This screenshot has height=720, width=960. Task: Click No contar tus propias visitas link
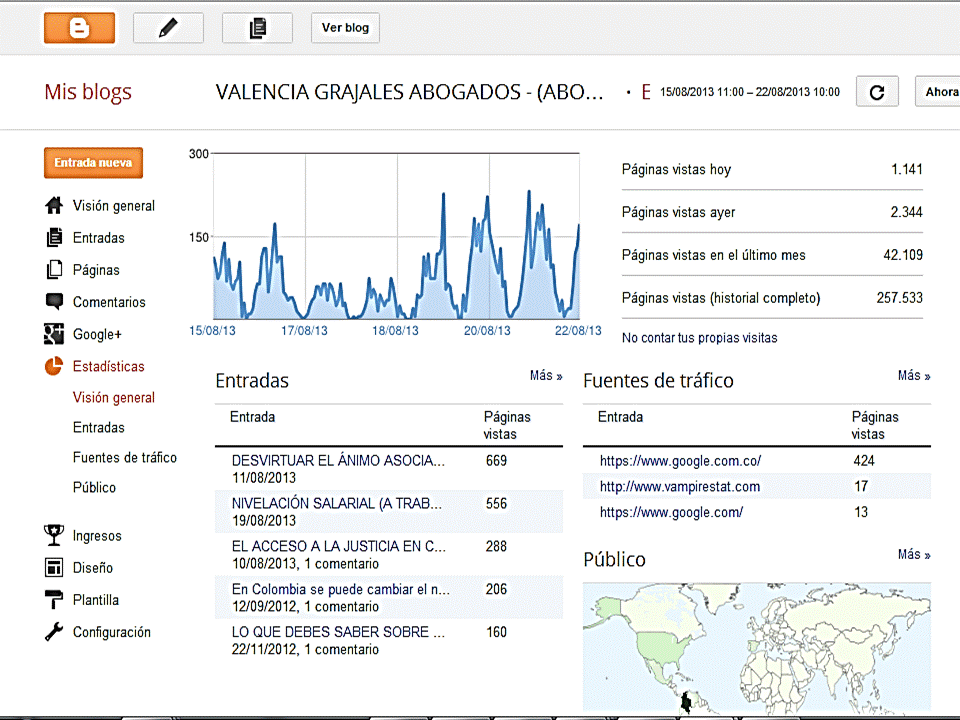click(x=699, y=338)
